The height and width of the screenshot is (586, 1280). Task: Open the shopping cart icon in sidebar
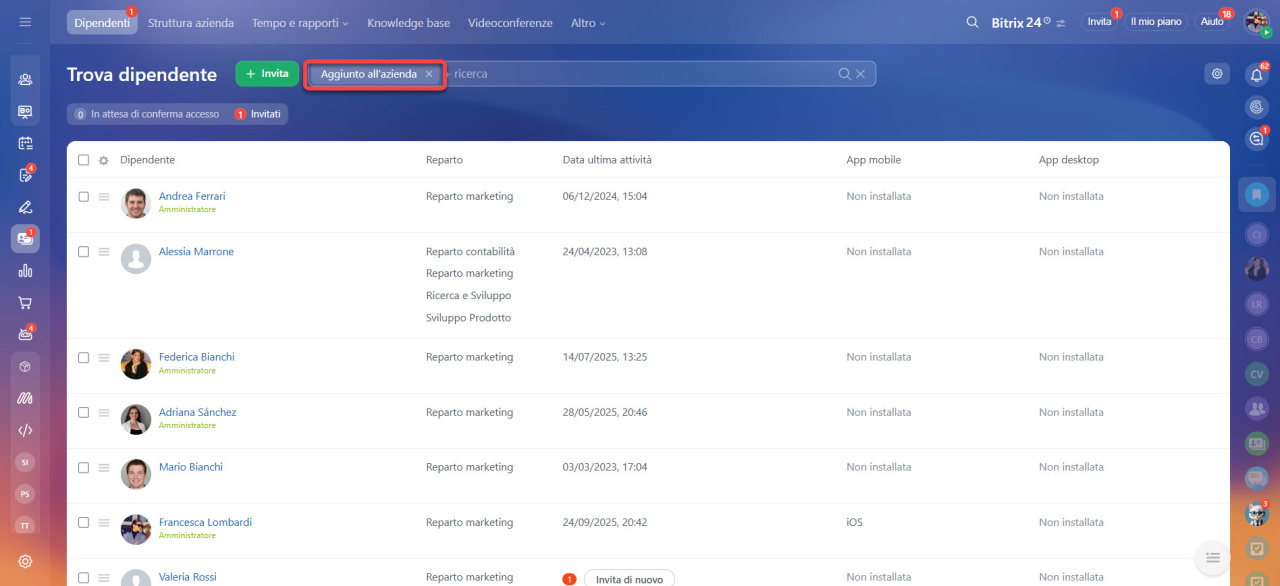(x=25, y=302)
